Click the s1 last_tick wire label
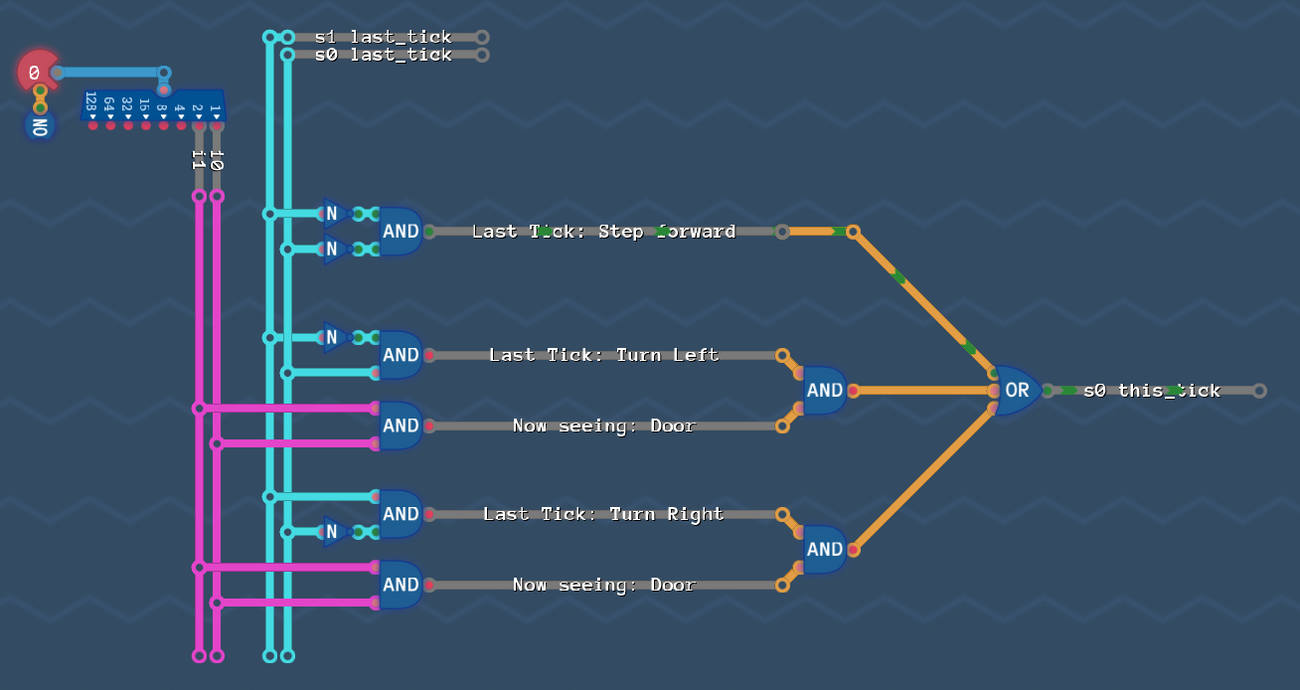This screenshot has width=1300, height=690. point(383,36)
